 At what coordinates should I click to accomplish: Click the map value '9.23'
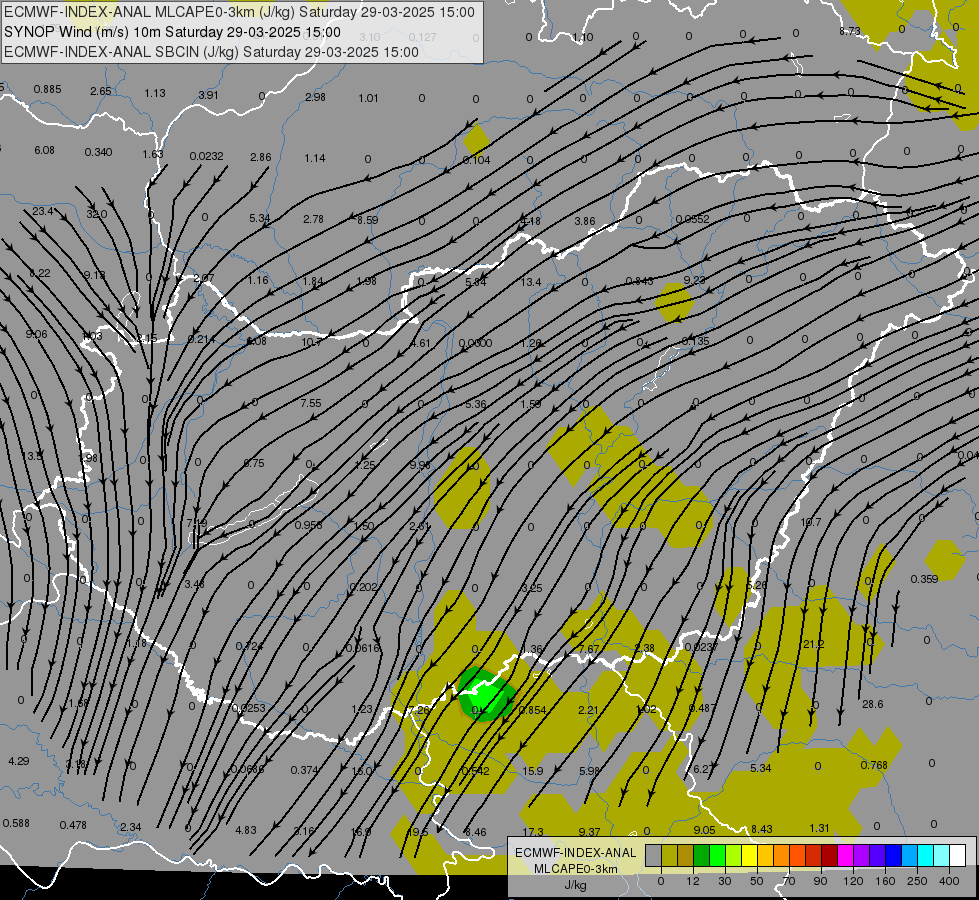694,280
